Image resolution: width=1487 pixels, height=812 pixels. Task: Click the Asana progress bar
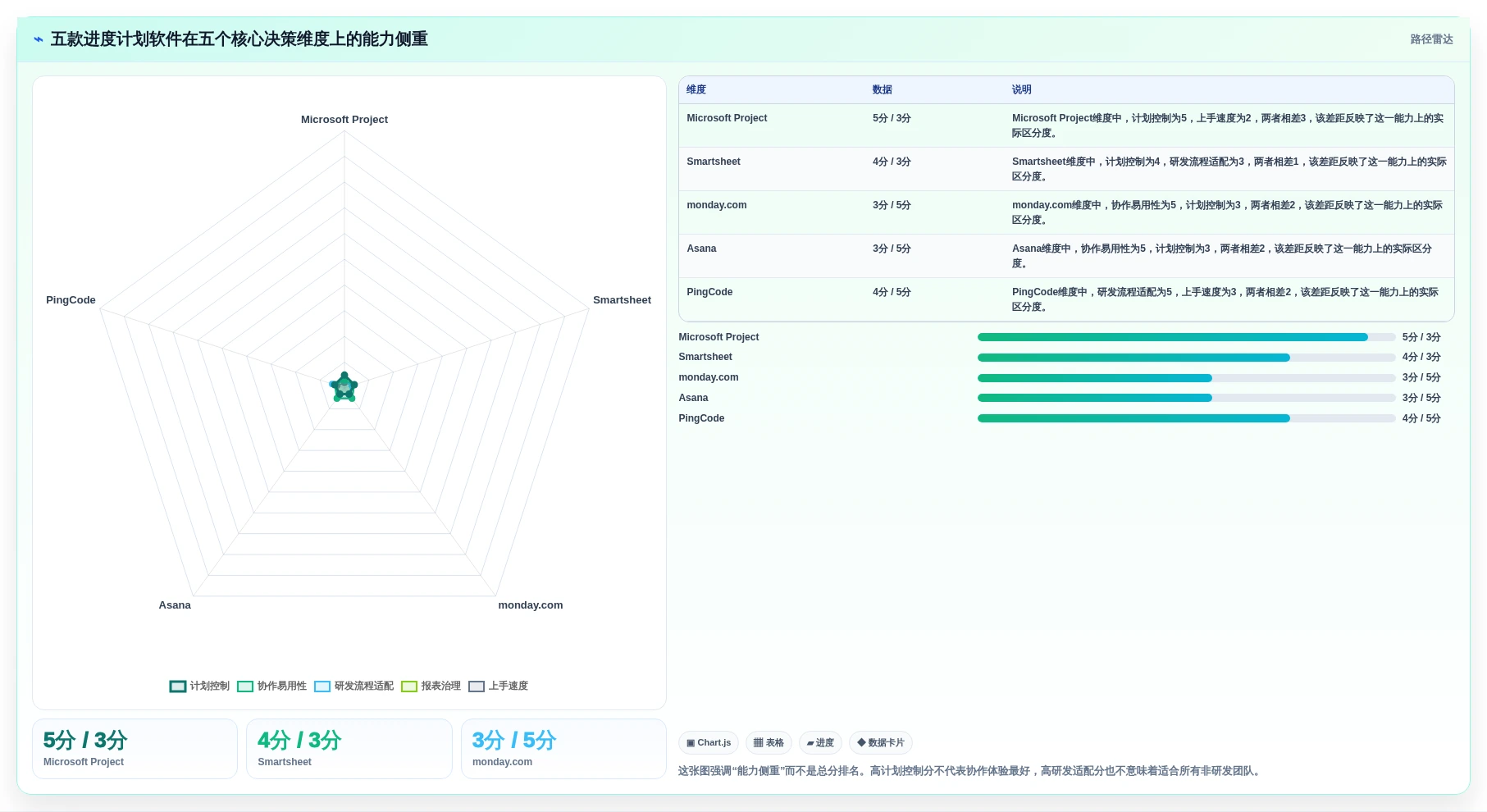1186,398
